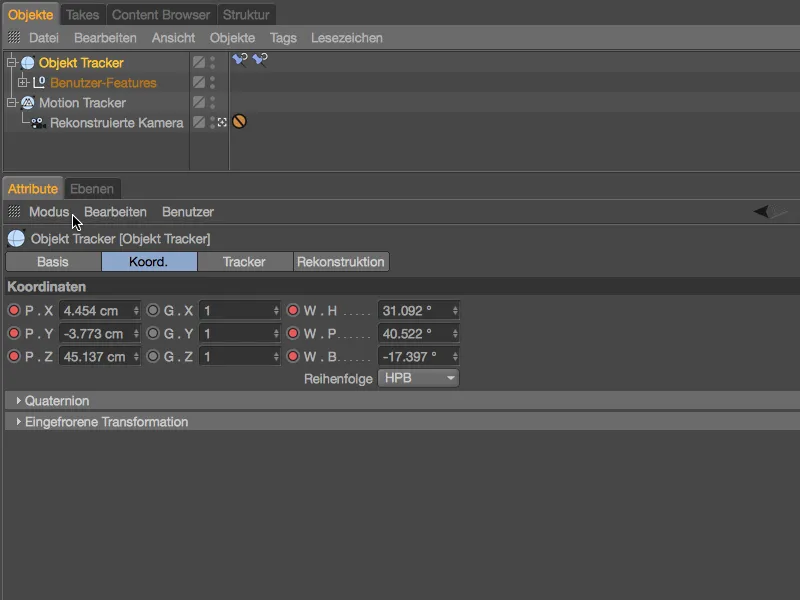
Task: Open the Benutzer menu in Attribute manager
Action: click(188, 212)
